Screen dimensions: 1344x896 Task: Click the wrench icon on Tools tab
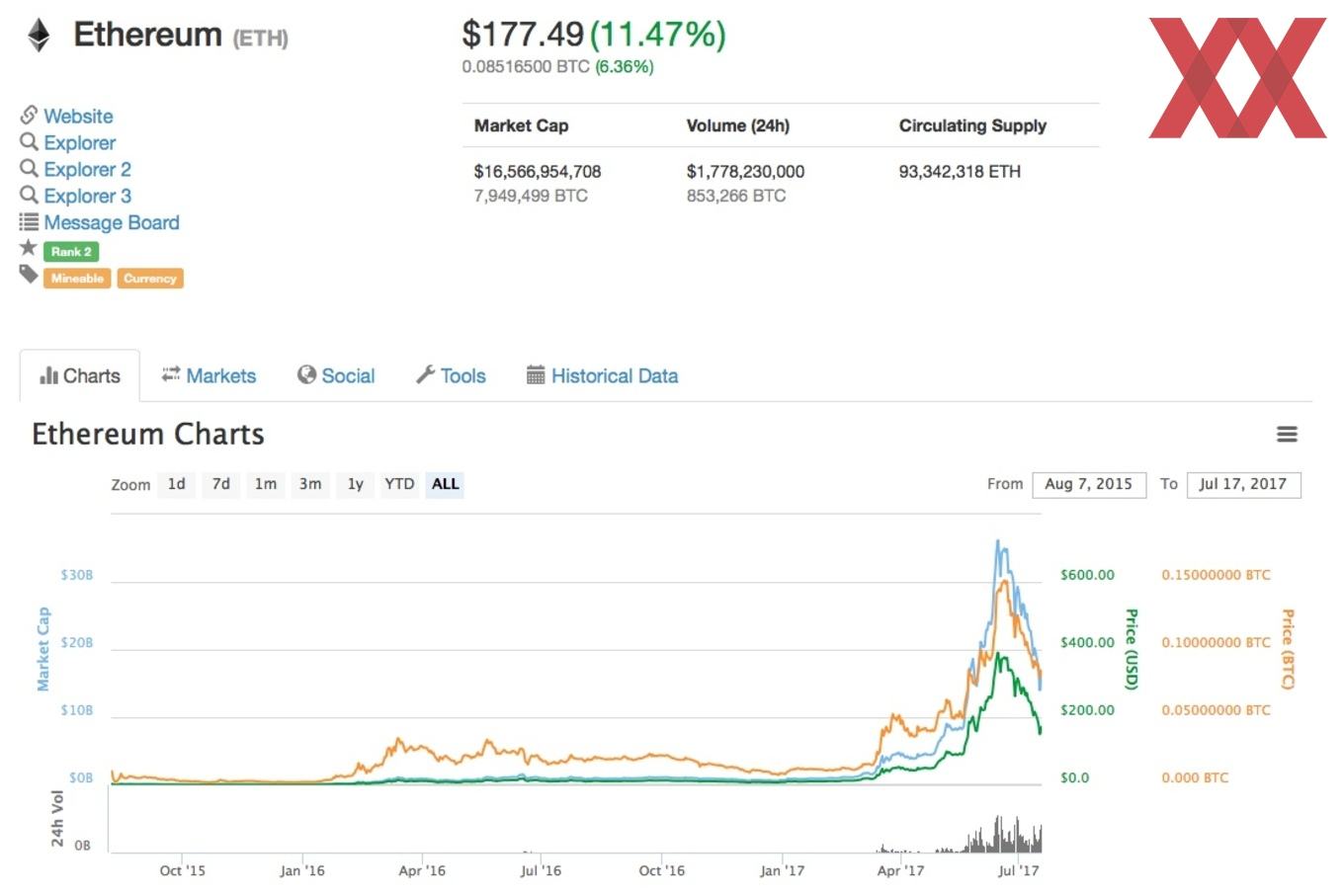click(x=426, y=374)
